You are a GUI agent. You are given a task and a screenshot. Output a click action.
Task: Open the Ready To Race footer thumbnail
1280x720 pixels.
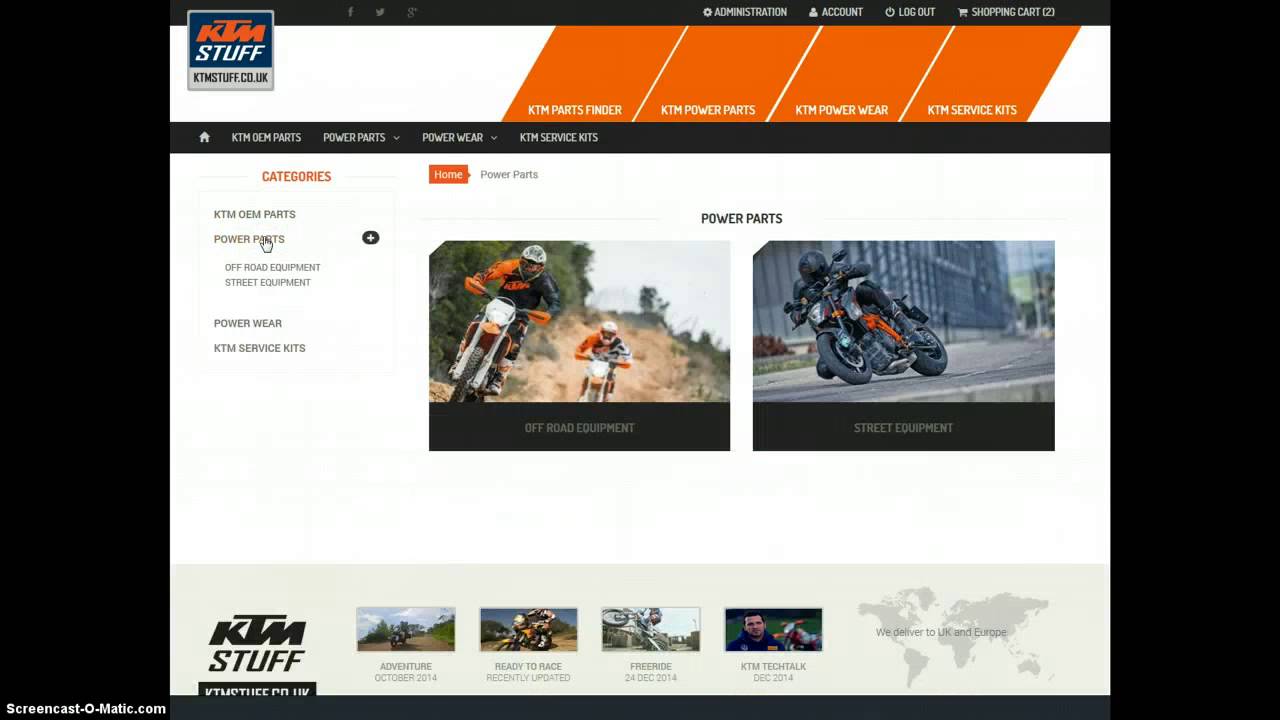[528, 629]
